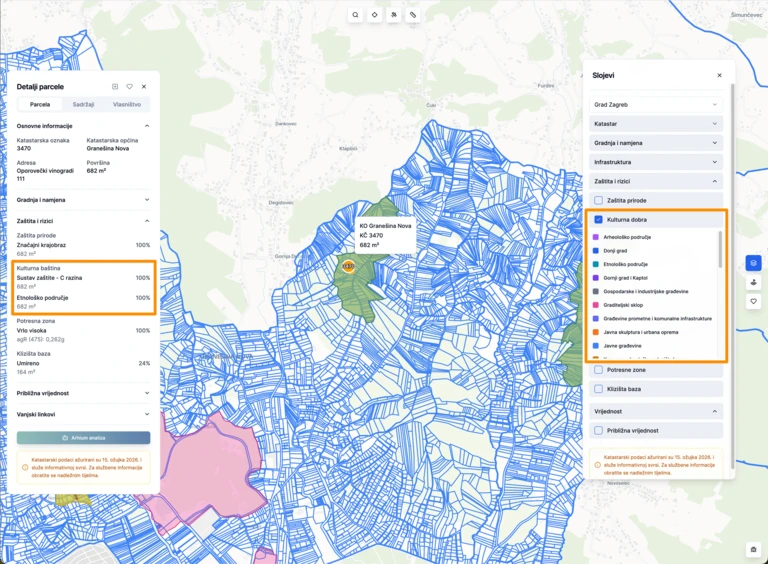Uncheck the Kulturna dobra layer checkbox
Screen dimensions: 768x564
tap(598, 219)
